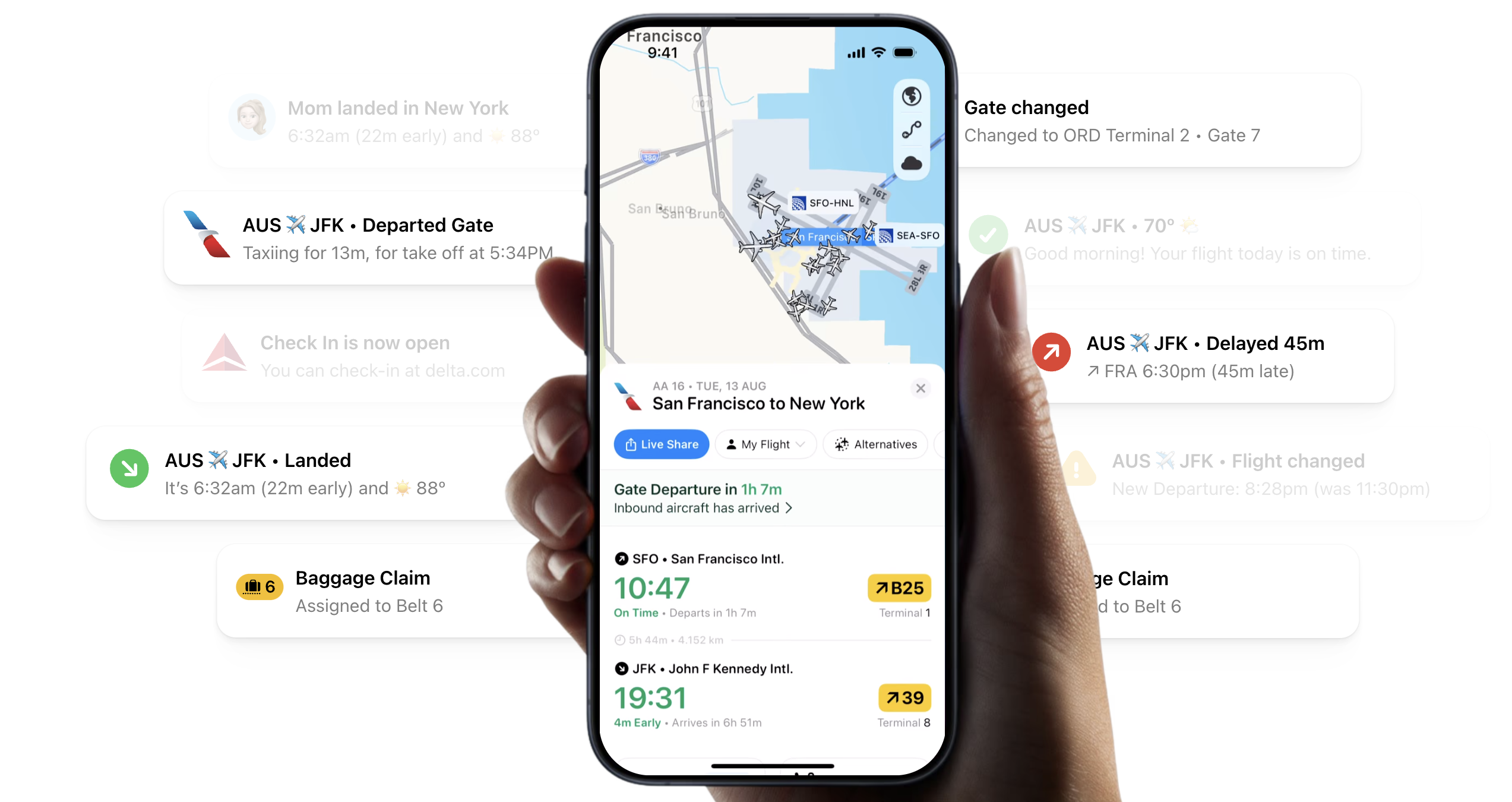Tap the weather/cloud icon
This screenshot has height=802, width=1512.
click(x=910, y=164)
